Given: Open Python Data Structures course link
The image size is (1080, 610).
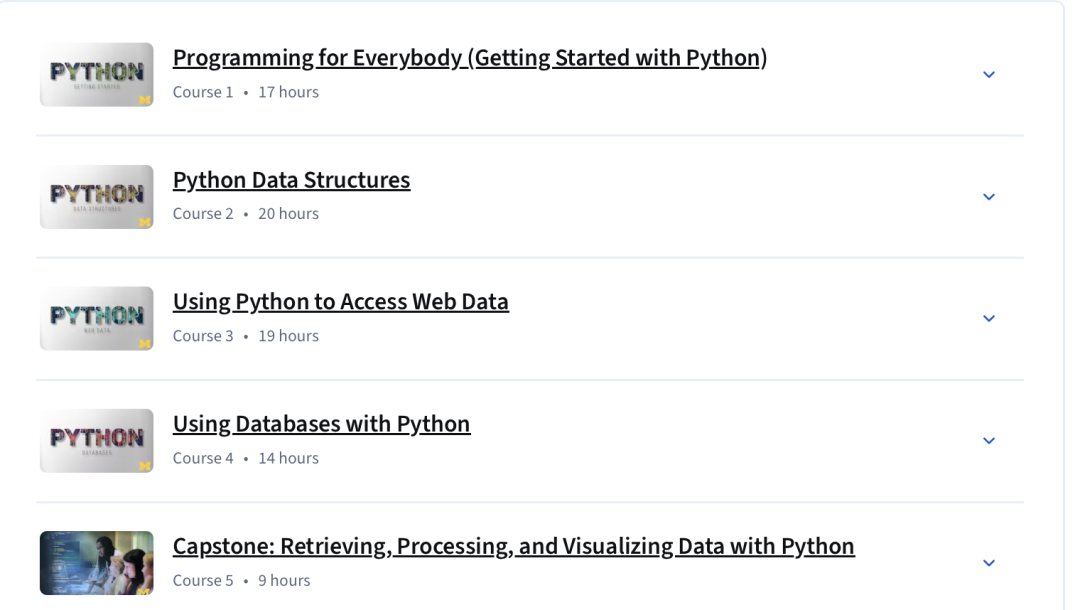Looking at the screenshot, I should pos(291,180).
